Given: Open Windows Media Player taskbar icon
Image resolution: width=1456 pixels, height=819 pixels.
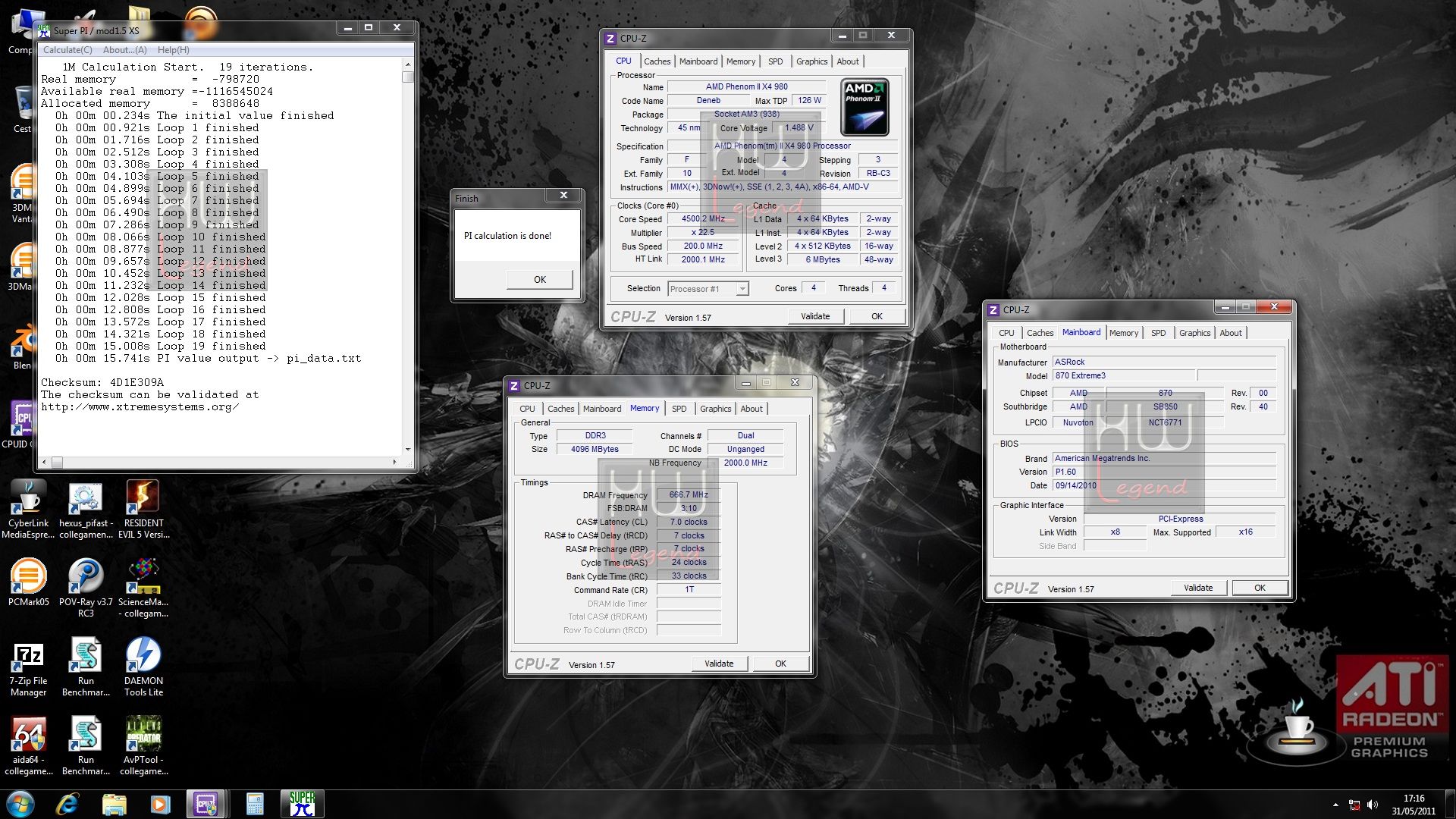Looking at the screenshot, I should [160, 804].
